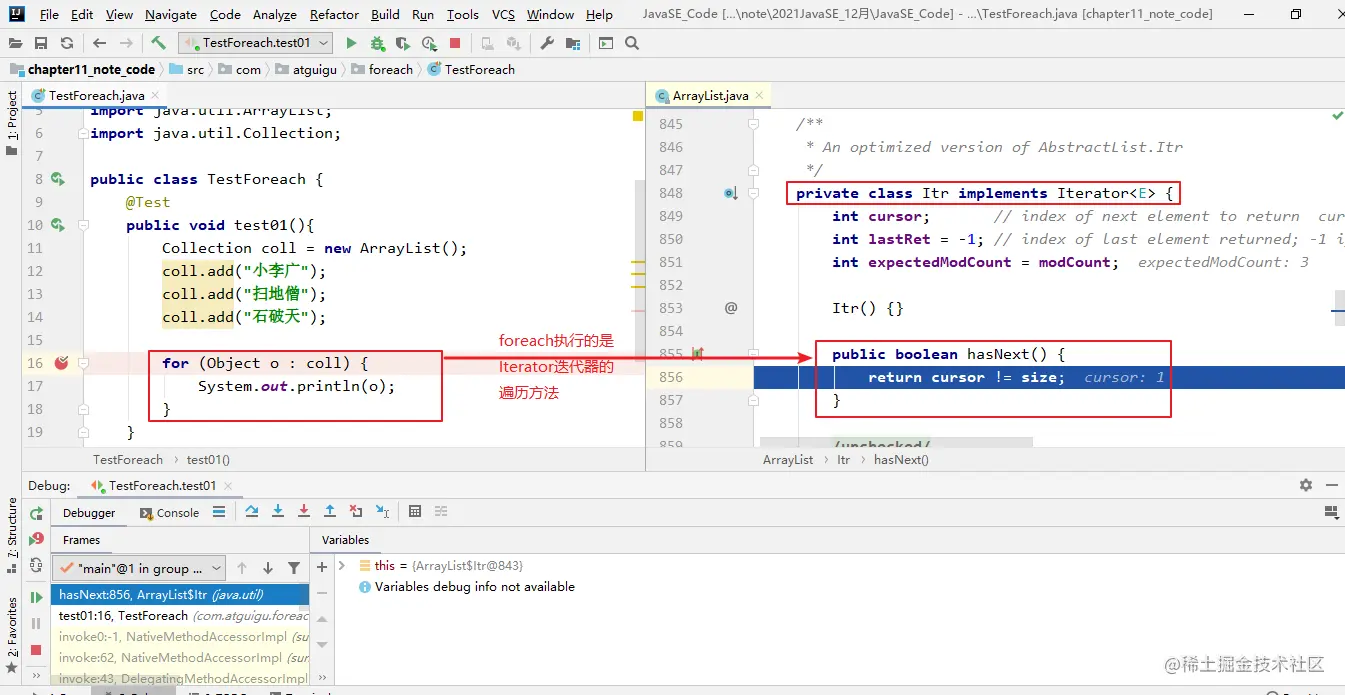Run with coverage using the shield icon
Screen dimensions: 1345x695
[x=403, y=43]
